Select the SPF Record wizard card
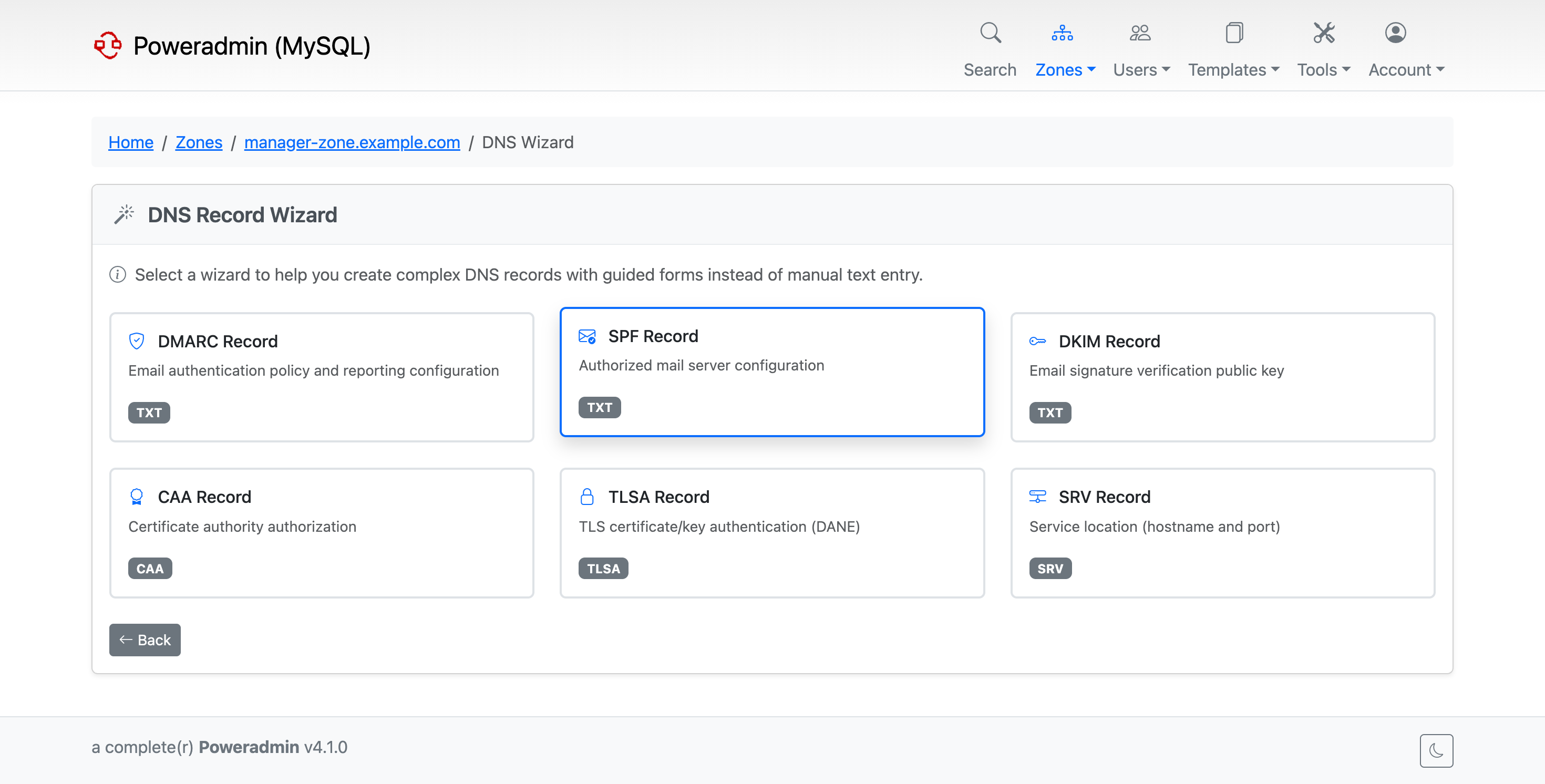The height and width of the screenshot is (784, 1545). pyautogui.click(x=772, y=372)
